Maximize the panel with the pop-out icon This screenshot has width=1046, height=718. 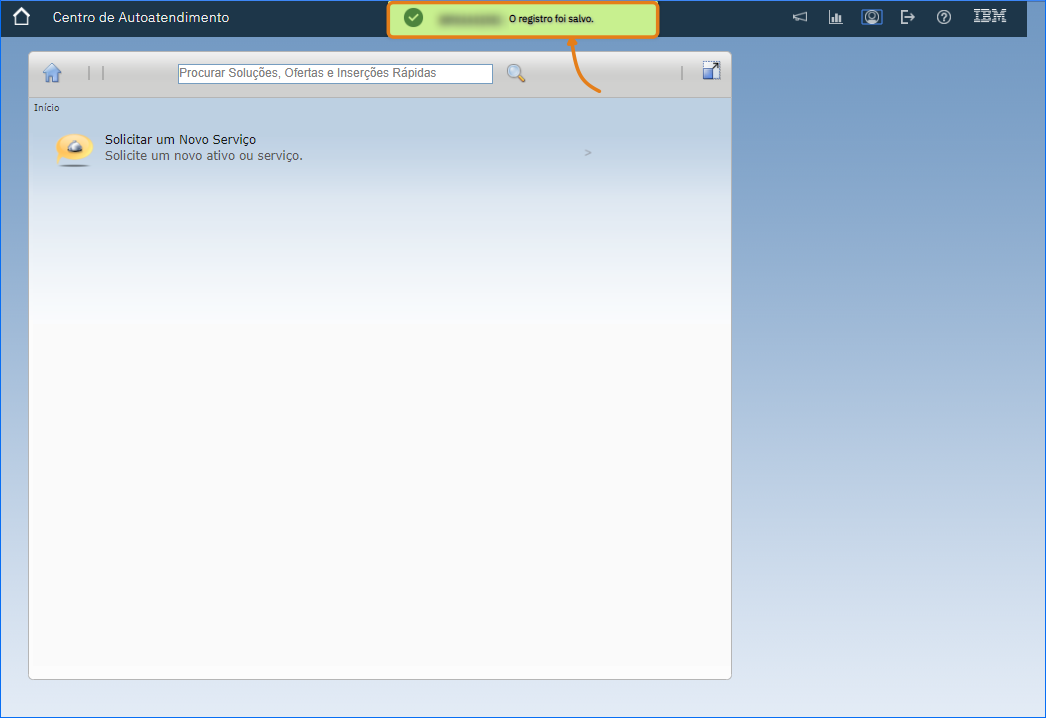(711, 70)
